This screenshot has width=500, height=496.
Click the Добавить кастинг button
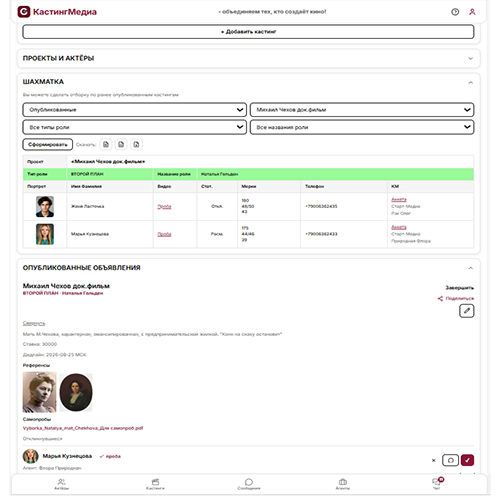tap(248, 32)
